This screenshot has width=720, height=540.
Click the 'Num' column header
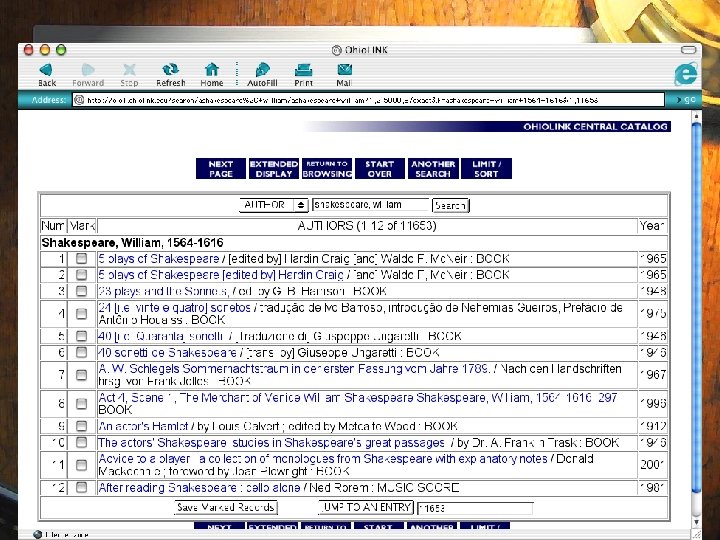coord(53,226)
